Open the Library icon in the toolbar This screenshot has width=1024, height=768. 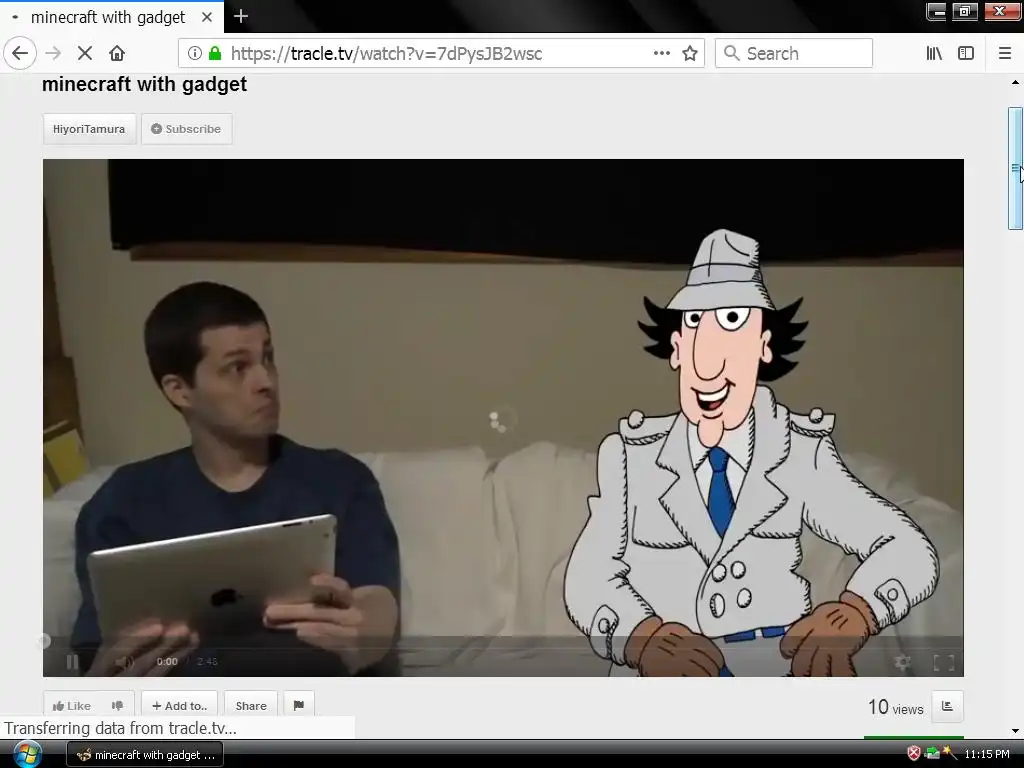tap(934, 53)
